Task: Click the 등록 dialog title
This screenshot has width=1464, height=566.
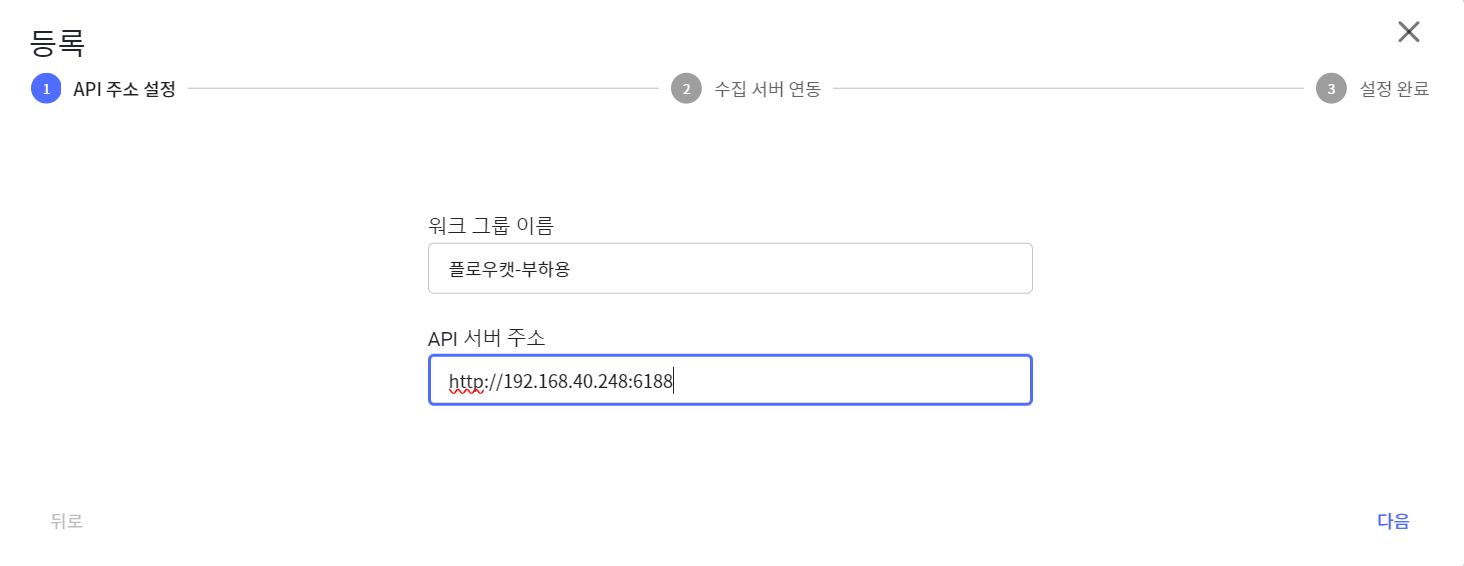Action: 57,42
